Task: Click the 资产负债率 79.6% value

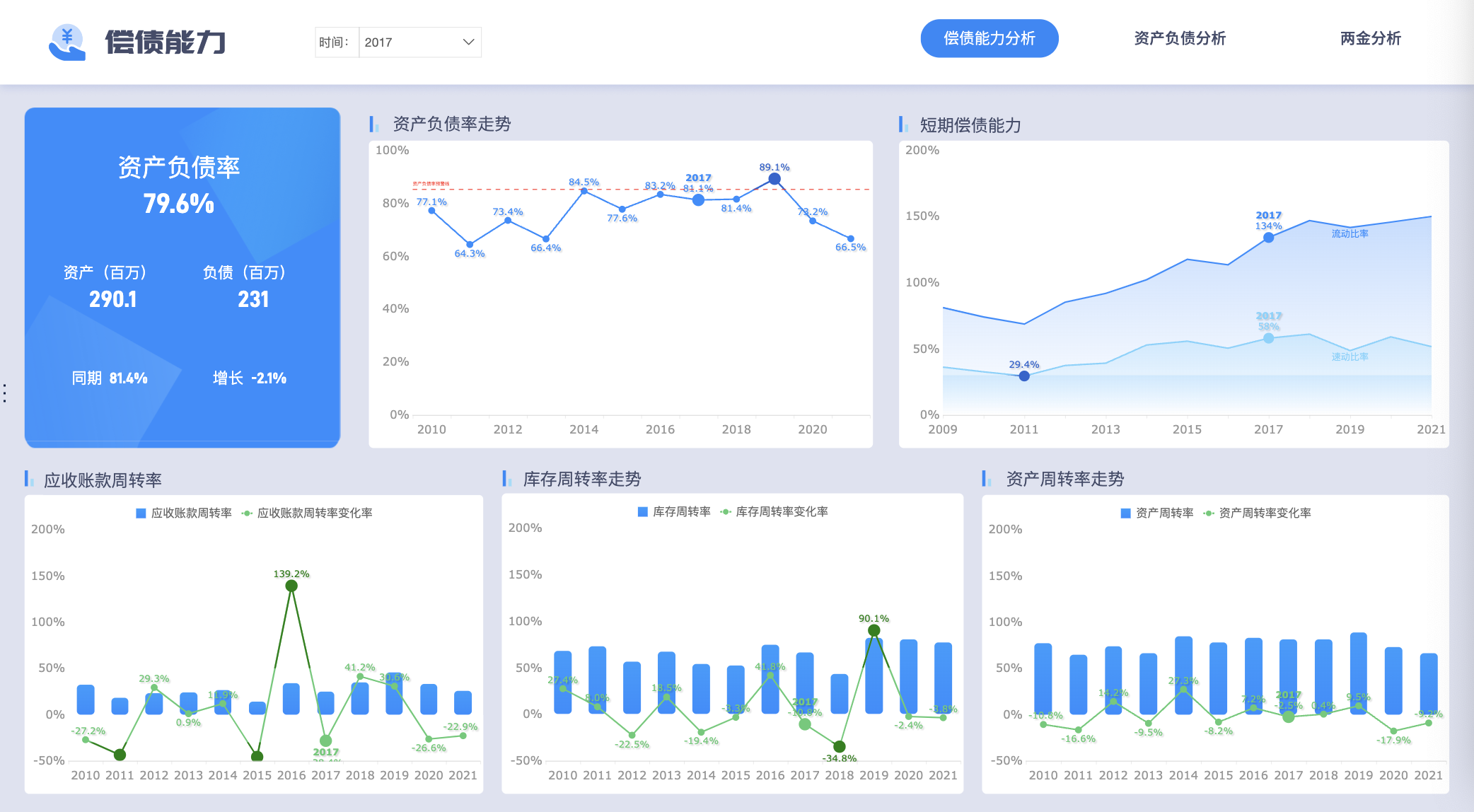Action: tap(178, 204)
